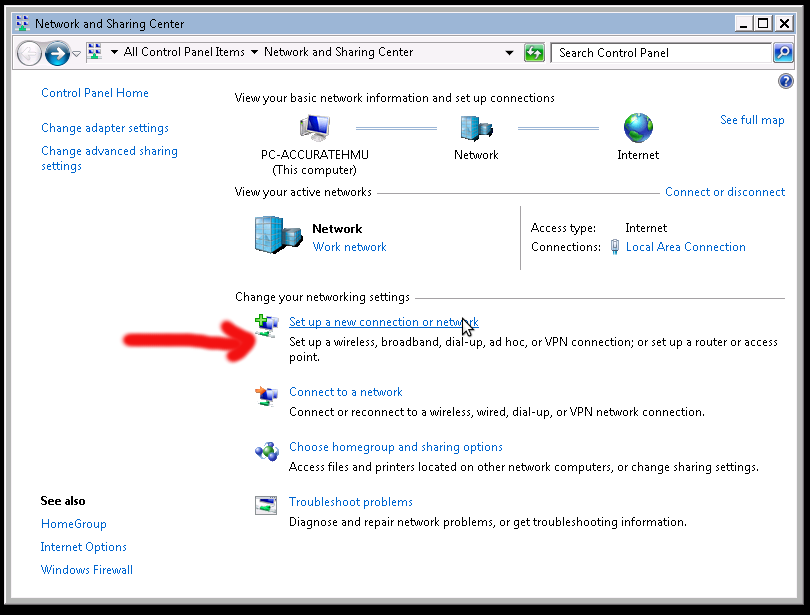
Task: Minimize the Network and Sharing Center window
Action: pyautogui.click(x=743, y=24)
